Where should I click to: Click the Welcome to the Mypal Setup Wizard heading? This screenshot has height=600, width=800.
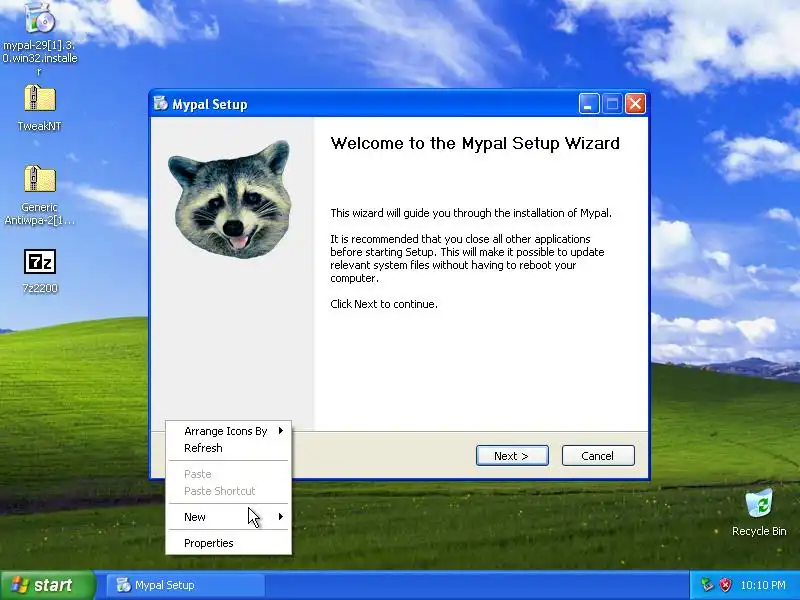coord(475,143)
